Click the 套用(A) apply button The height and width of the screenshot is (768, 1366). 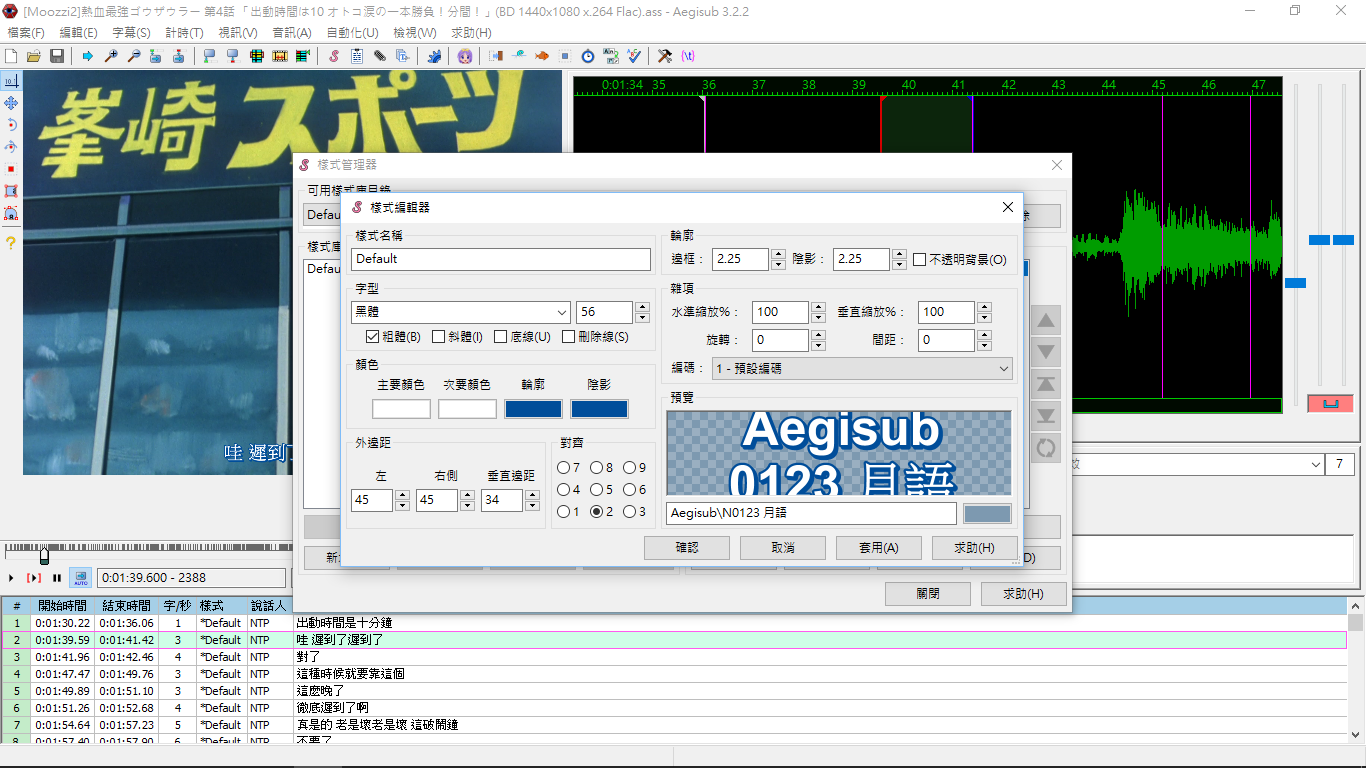coord(879,548)
